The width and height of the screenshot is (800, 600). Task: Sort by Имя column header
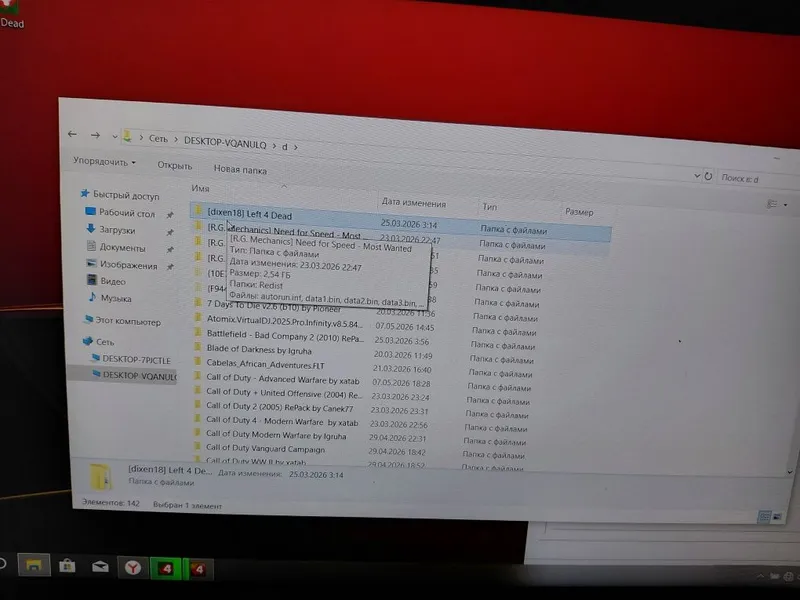201,188
